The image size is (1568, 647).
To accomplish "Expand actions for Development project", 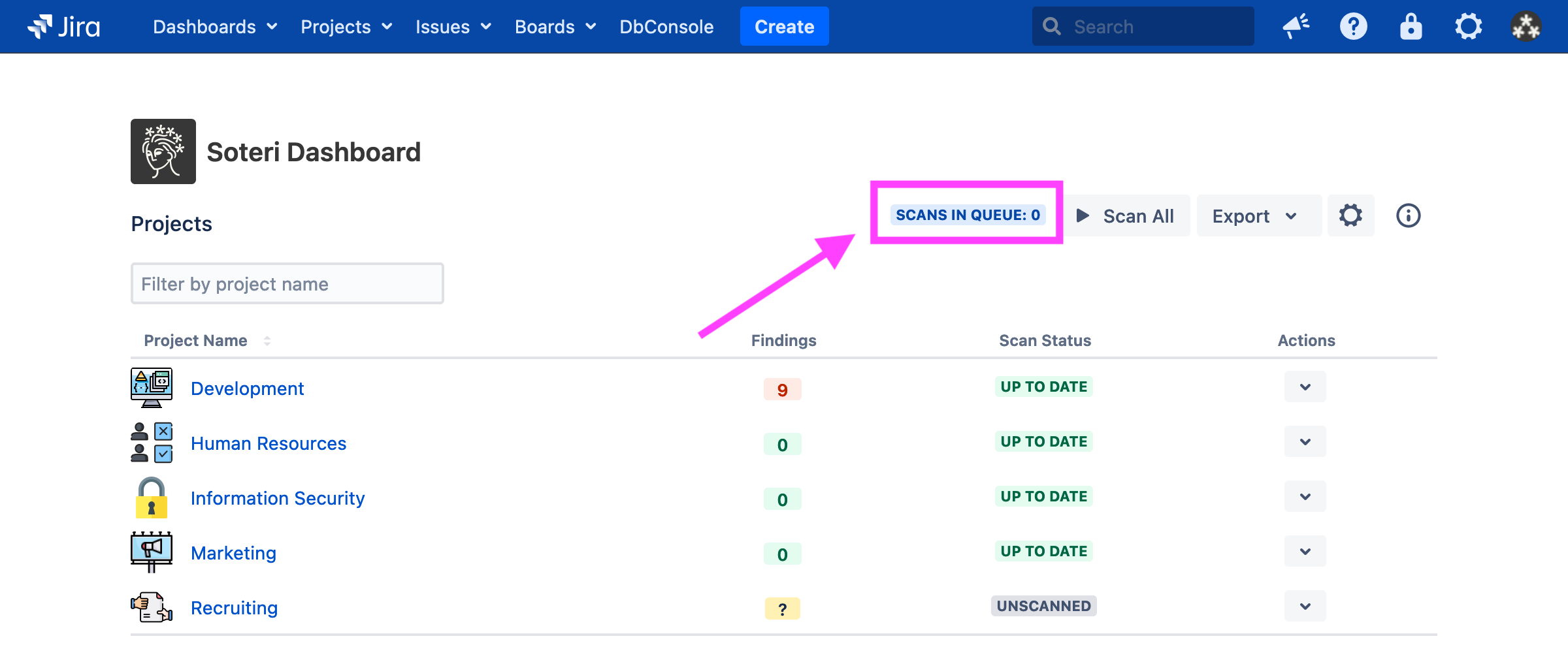I will pos(1305,387).
